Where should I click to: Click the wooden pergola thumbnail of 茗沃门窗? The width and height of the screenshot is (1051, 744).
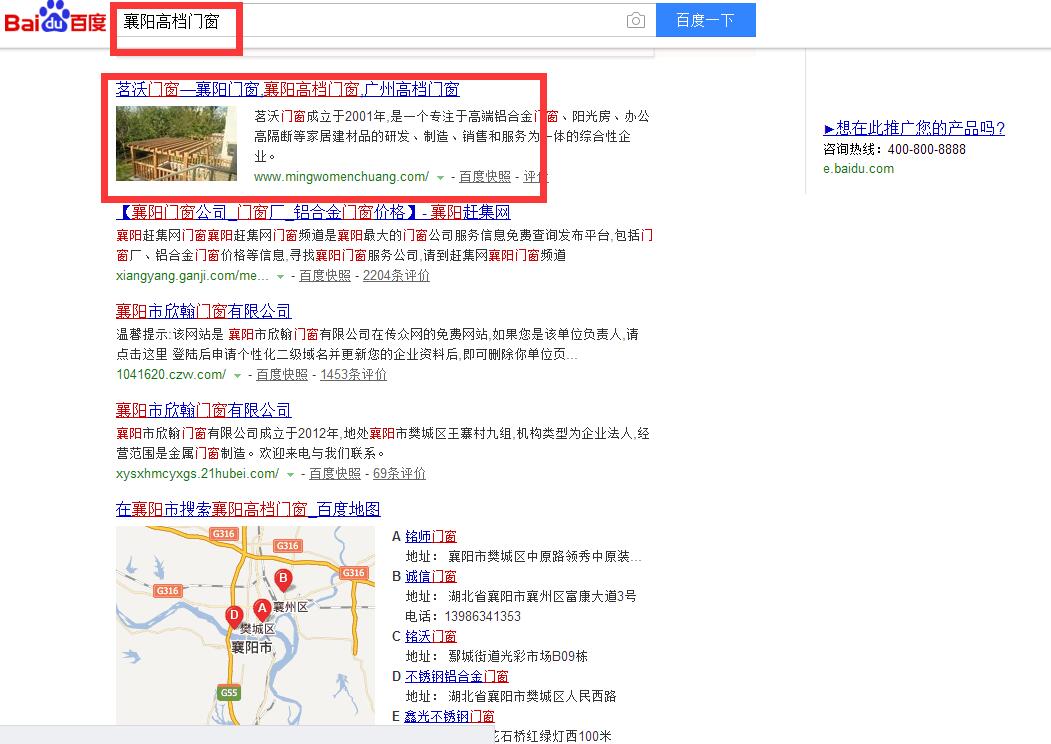click(x=176, y=143)
